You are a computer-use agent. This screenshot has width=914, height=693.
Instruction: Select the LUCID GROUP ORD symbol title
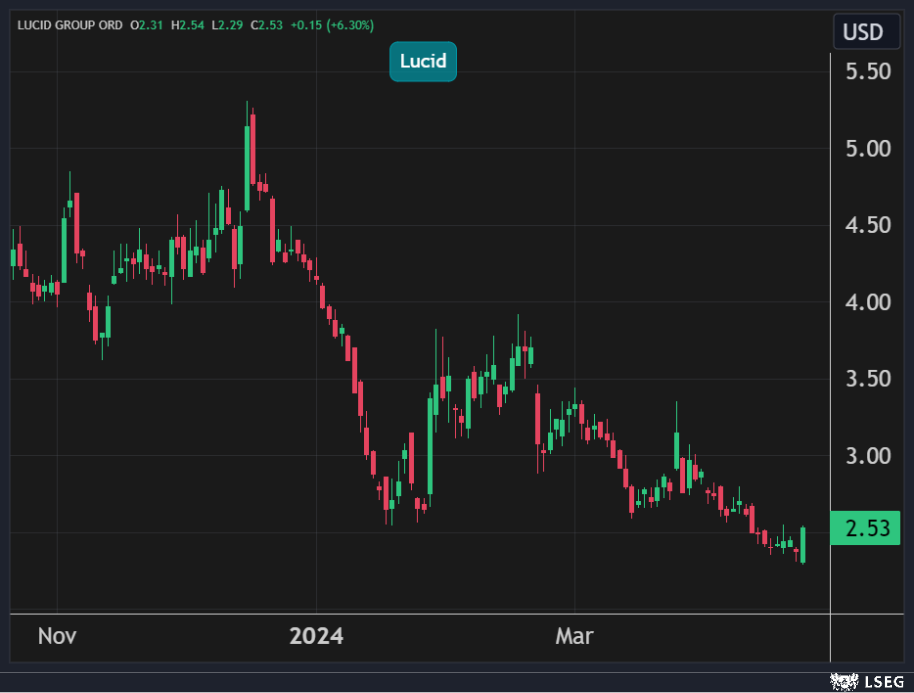click(x=68, y=25)
